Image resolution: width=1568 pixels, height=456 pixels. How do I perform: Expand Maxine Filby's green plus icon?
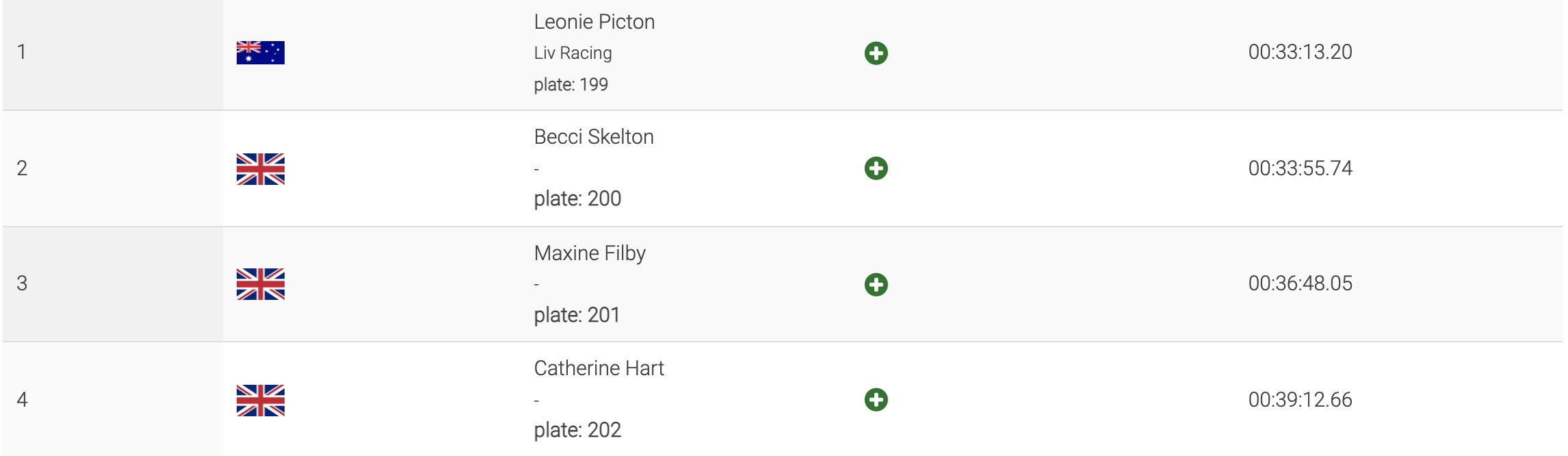[x=876, y=284]
